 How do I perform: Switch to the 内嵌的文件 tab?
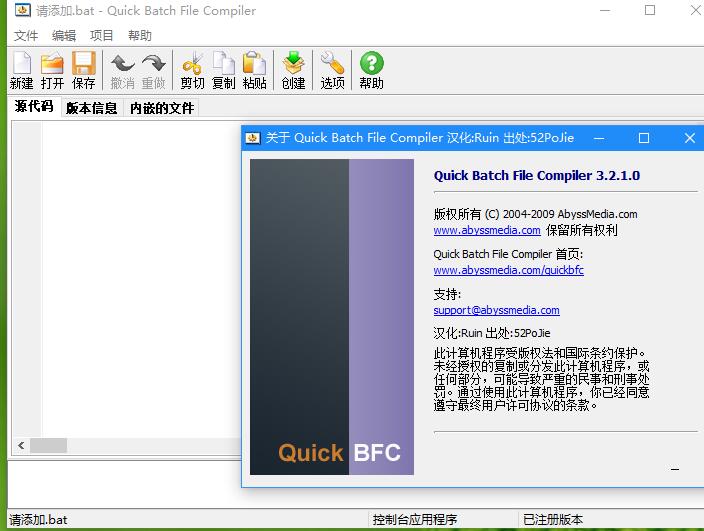point(162,108)
